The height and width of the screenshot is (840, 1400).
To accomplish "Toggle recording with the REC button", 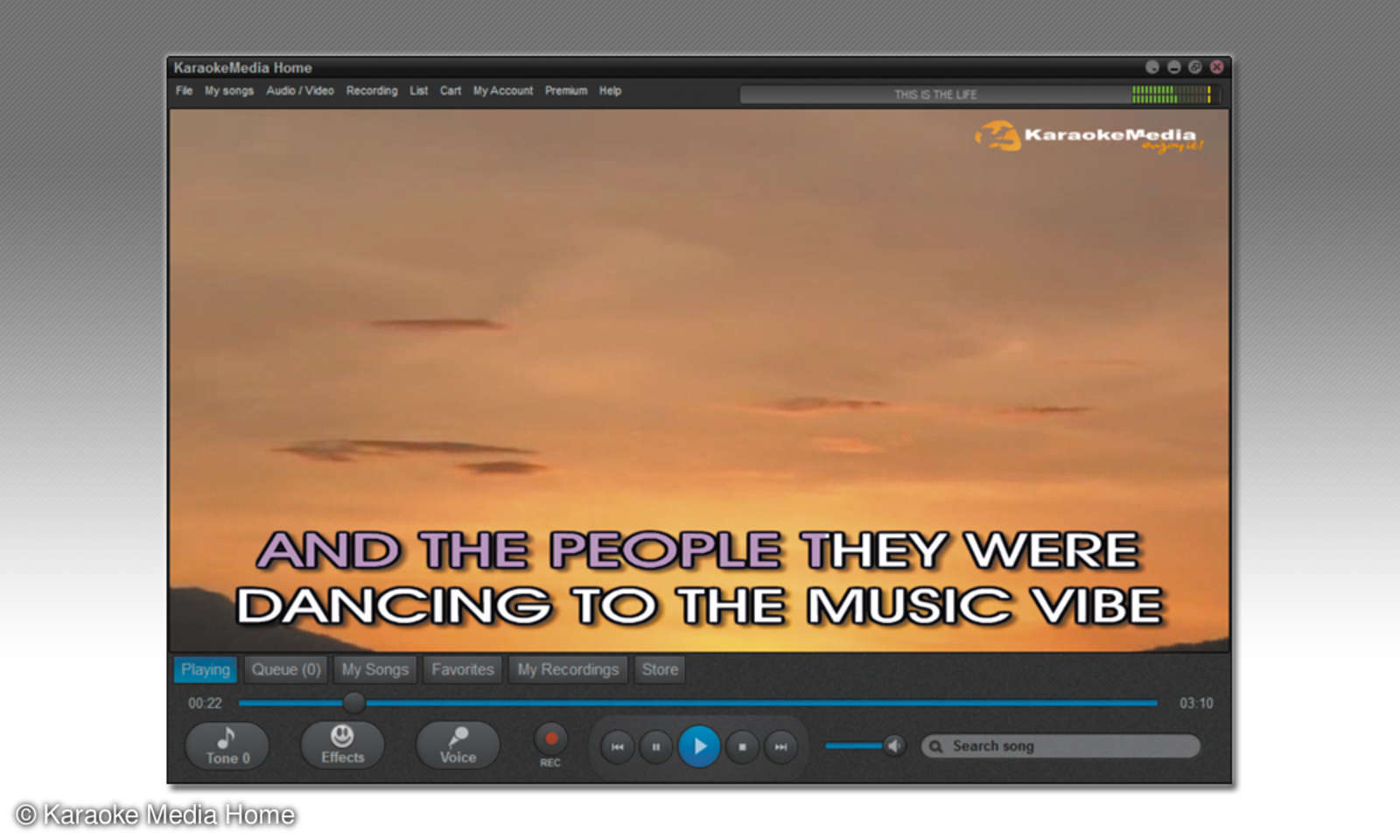I will coord(550,739).
